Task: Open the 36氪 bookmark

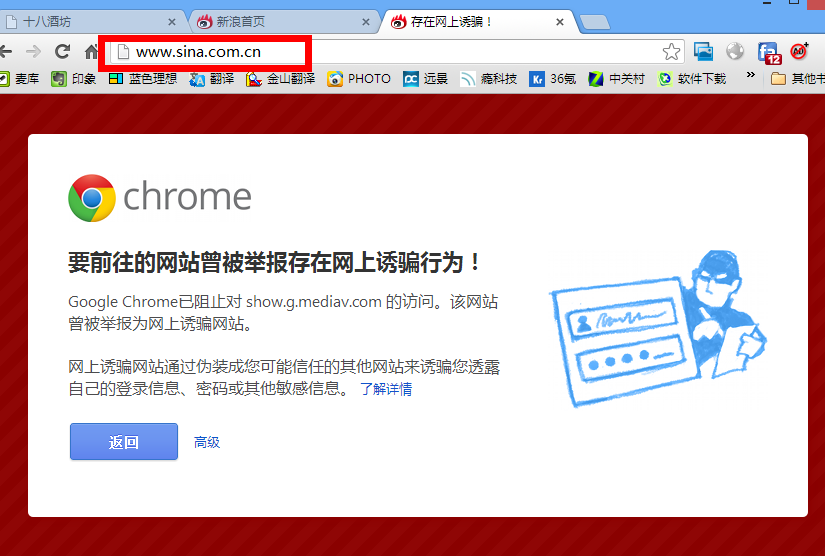Action: (553, 79)
